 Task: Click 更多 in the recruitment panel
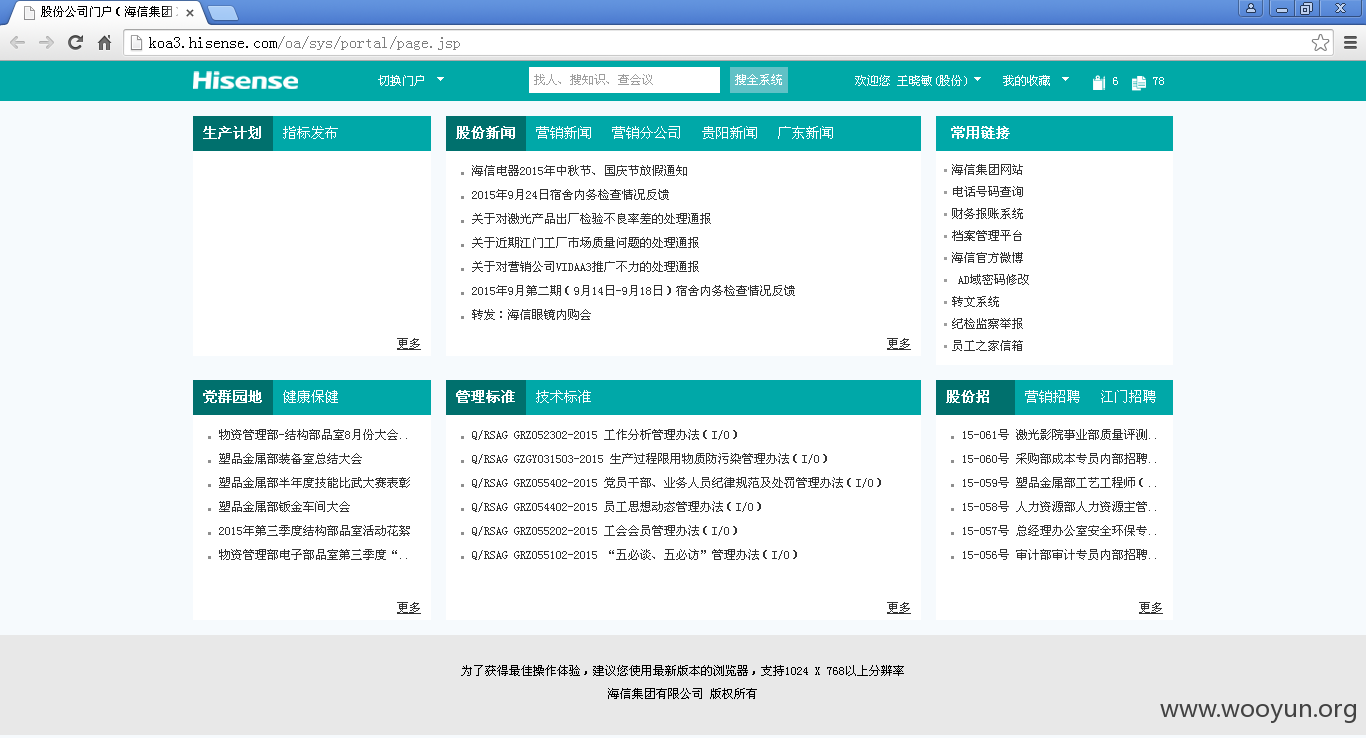[x=1151, y=608]
